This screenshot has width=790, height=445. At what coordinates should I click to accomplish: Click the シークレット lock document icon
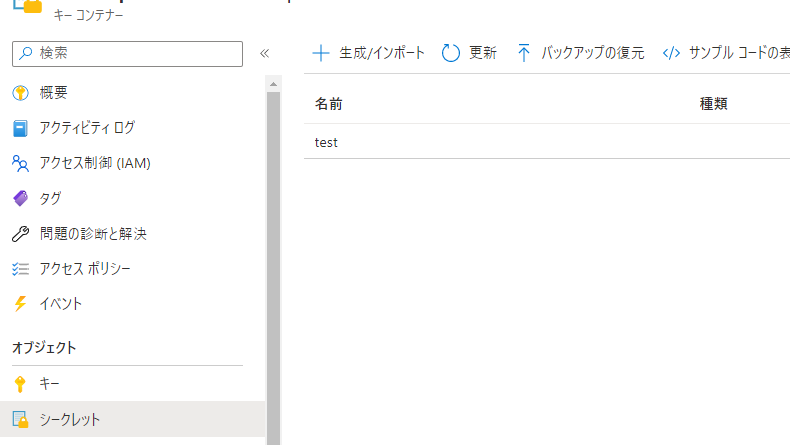[20, 419]
